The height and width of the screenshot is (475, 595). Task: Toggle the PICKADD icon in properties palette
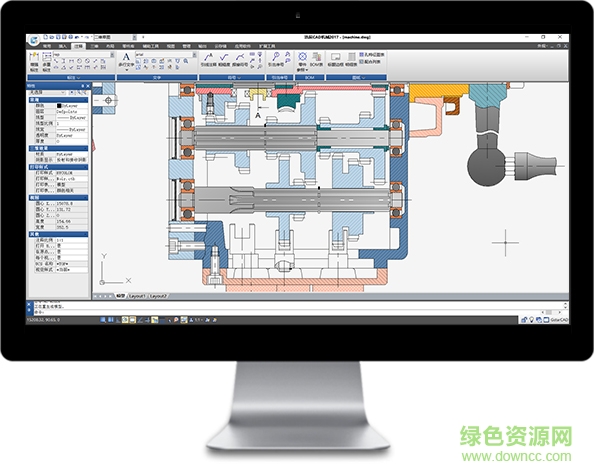coord(72,92)
